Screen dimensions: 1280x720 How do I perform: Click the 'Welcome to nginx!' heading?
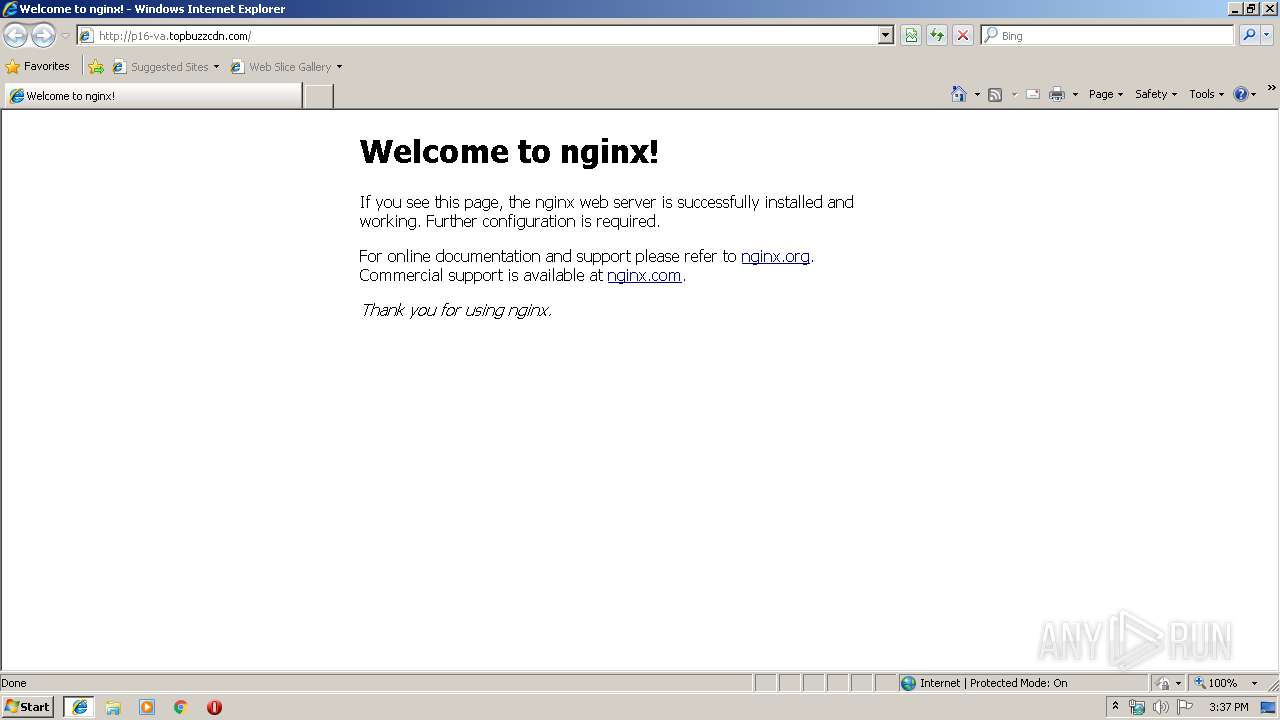tap(509, 152)
